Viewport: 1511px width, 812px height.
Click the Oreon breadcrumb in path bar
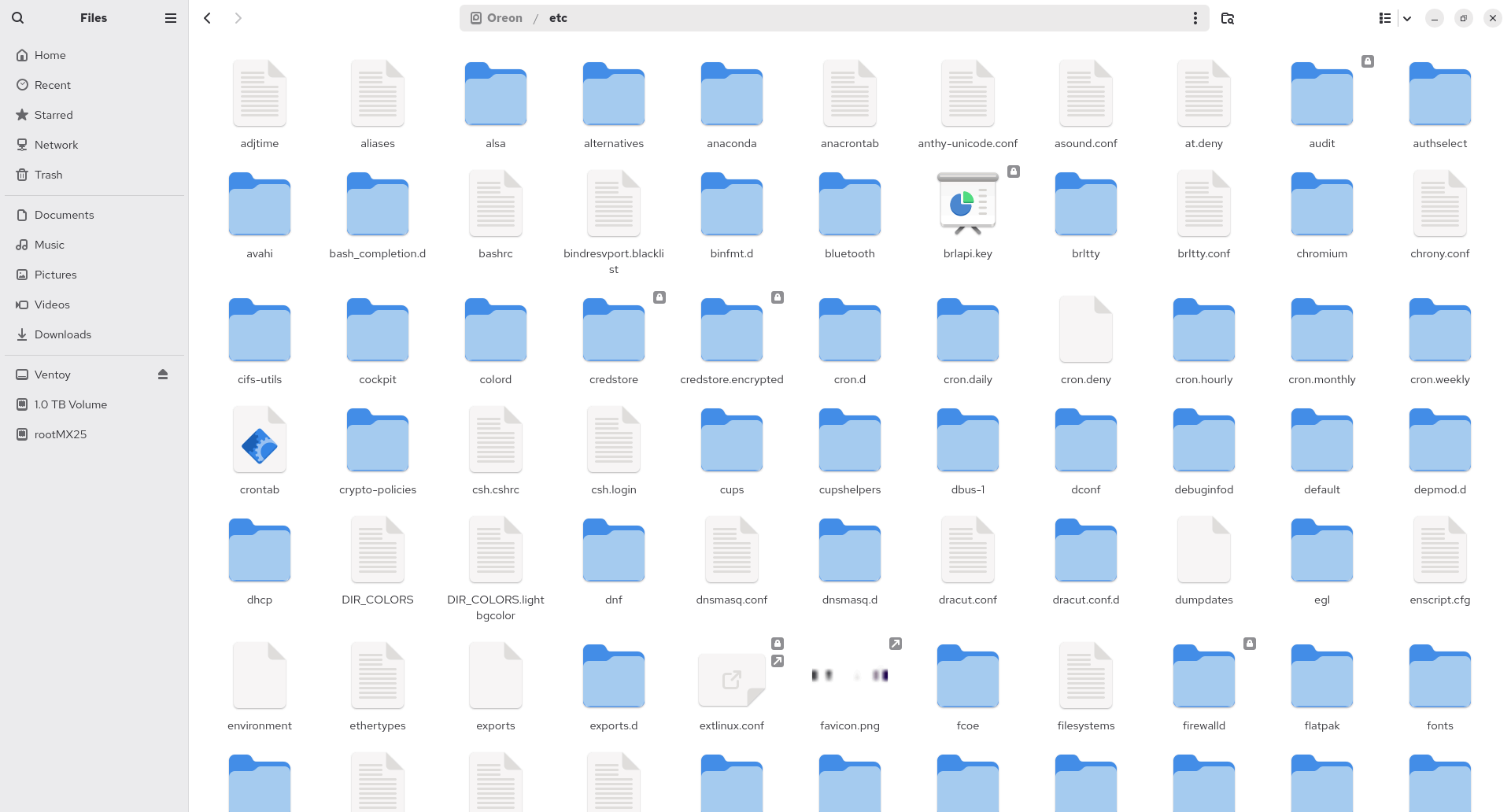(504, 18)
